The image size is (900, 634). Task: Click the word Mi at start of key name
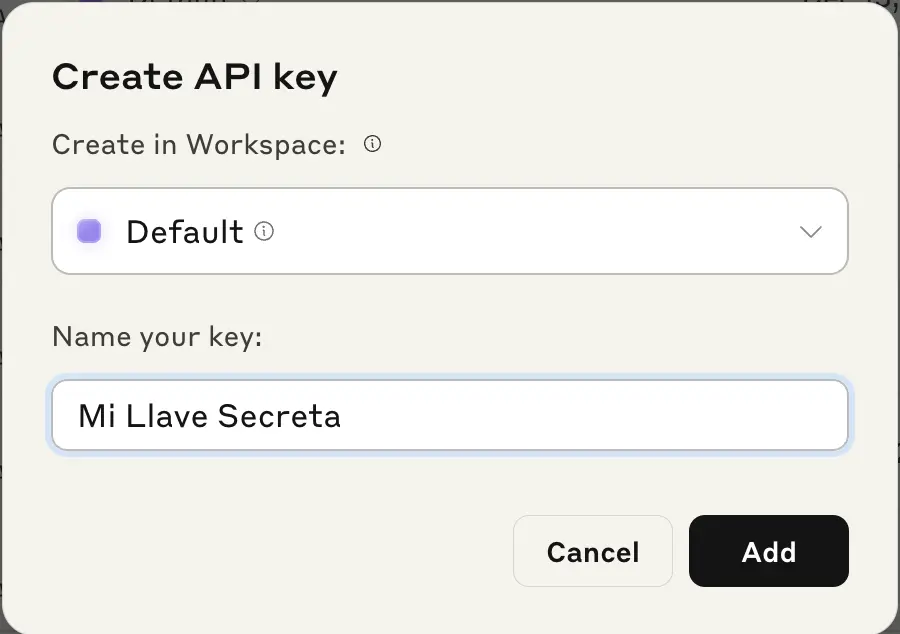[97, 416]
